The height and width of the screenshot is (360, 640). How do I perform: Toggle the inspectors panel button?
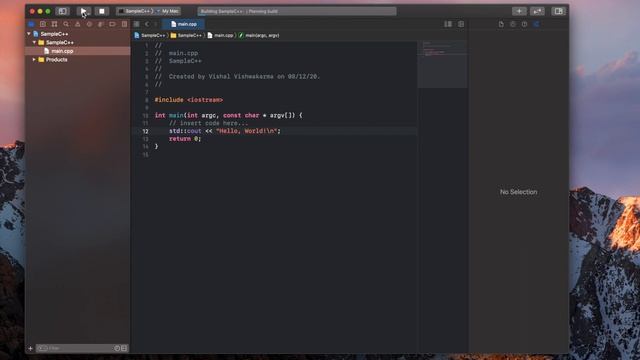[558, 11]
